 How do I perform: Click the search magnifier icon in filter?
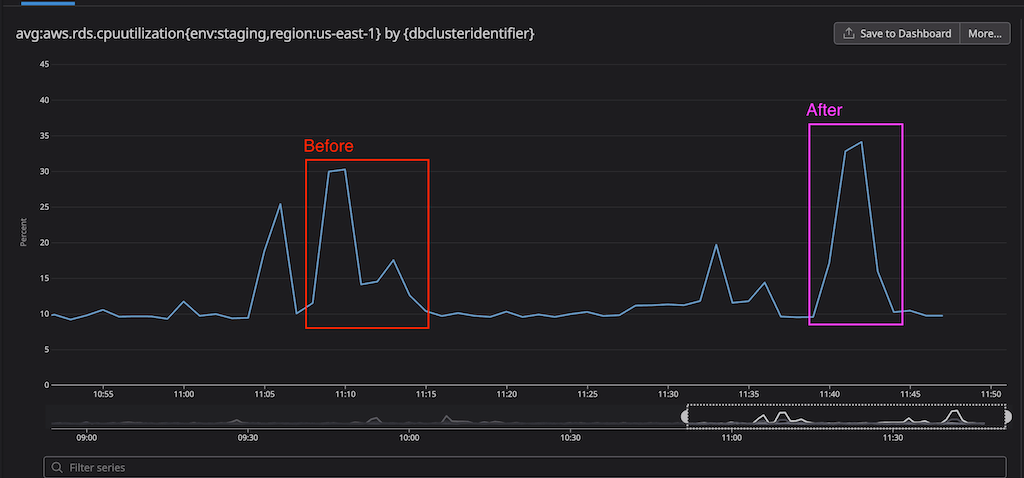pos(58,467)
